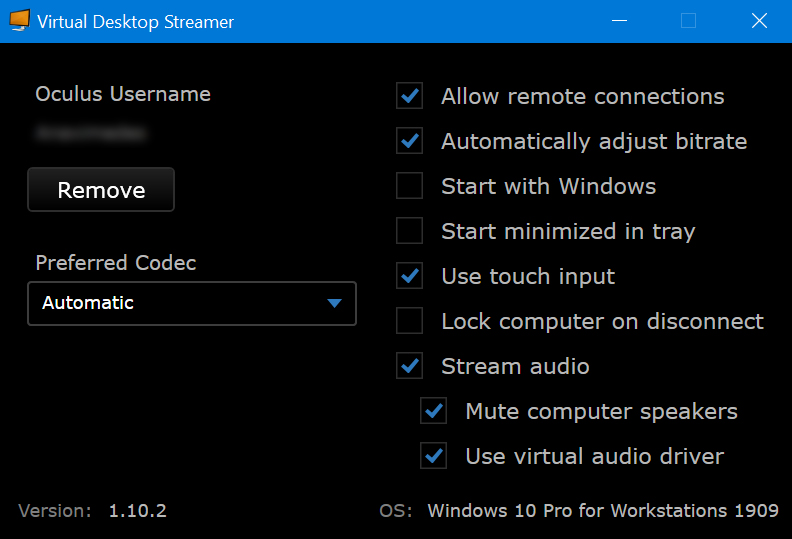Screen dimensions: 792x539
Task: Click the version number 1.10.2
Action: 138,511
